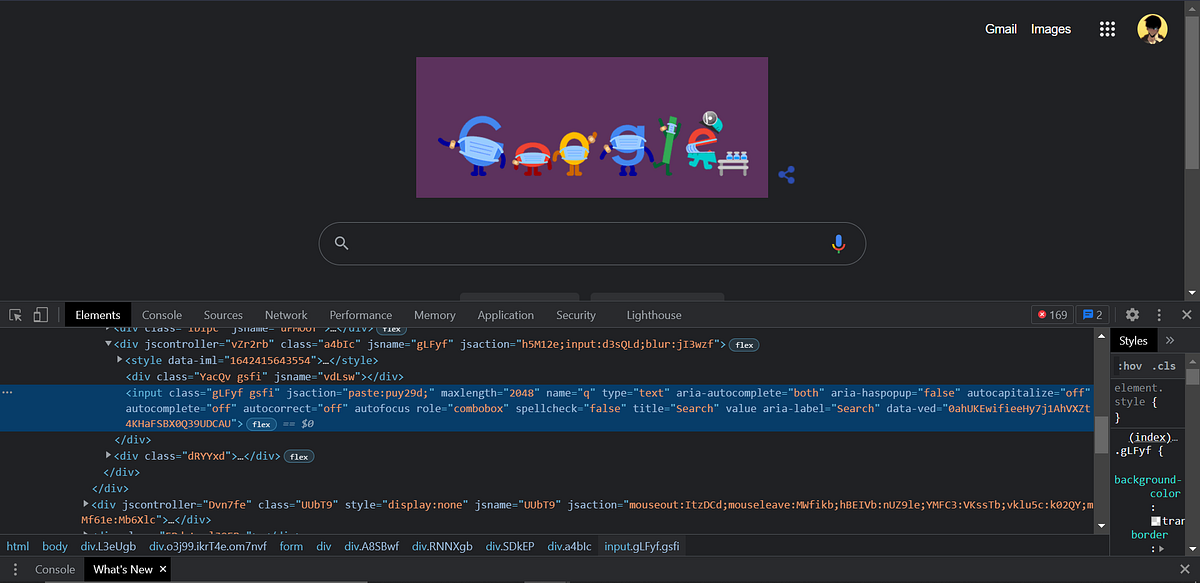Click flex badge on the selected input
The height and width of the screenshot is (583, 1200).
click(262, 424)
